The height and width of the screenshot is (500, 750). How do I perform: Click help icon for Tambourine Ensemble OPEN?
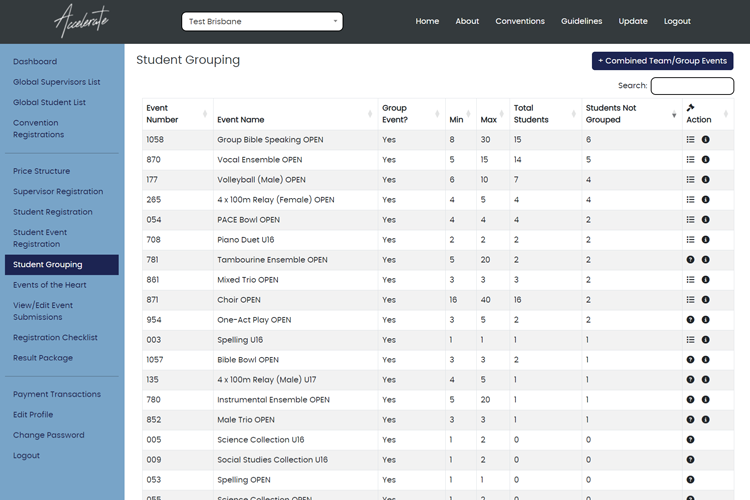click(x=690, y=260)
